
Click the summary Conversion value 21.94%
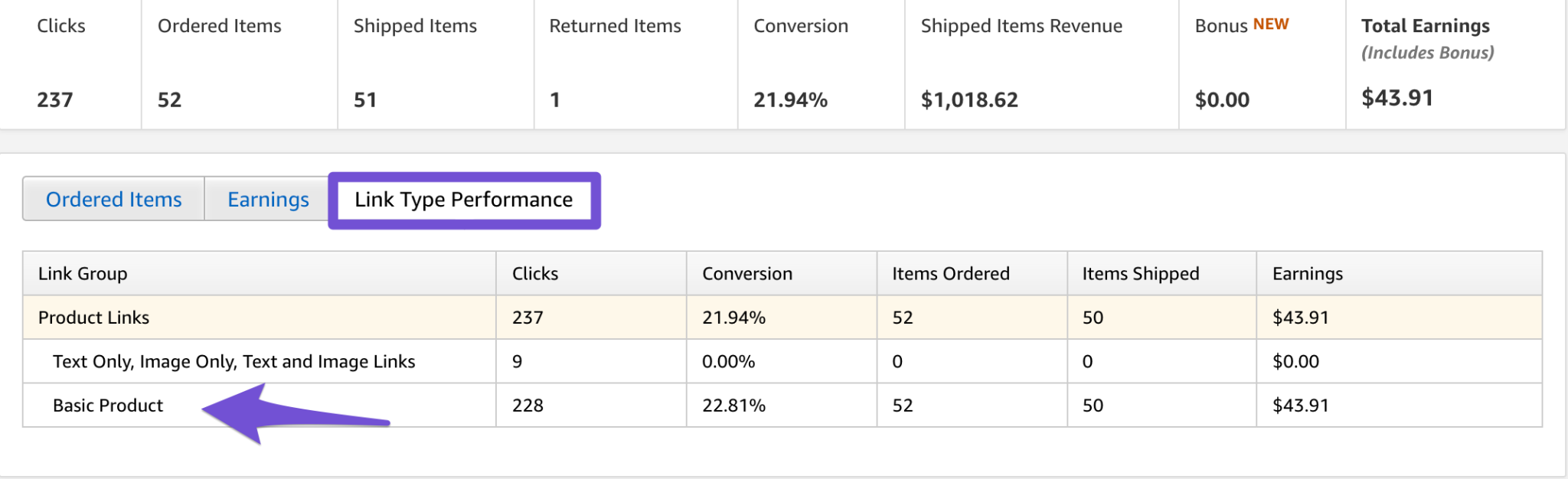[790, 99]
